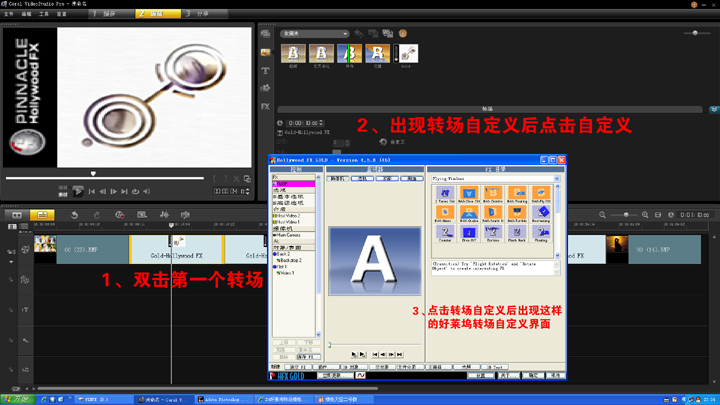
Task: Adjust preview timecode spinner arrows
Action: pyautogui.click(x=248, y=191)
